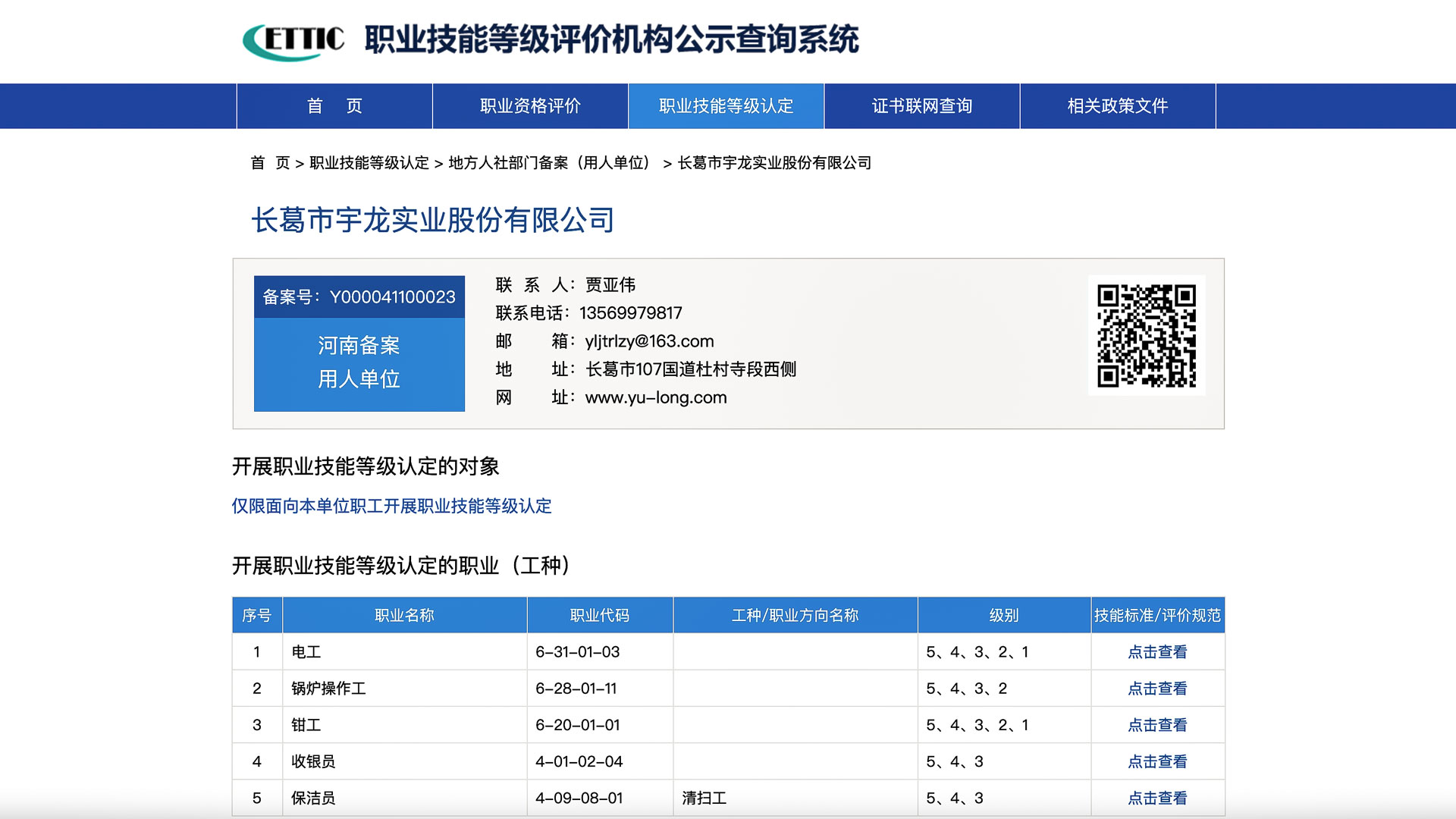Open the 点击查看 link for 收银员
The width and height of the screenshot is (1456, 819).
point(1157,761)
